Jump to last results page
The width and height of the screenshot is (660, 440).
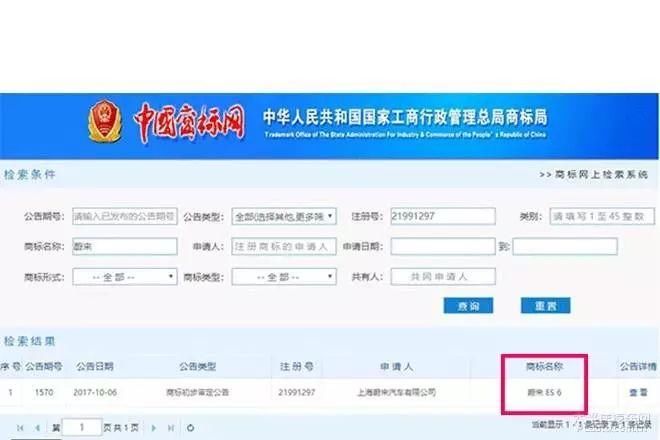[170, 428]
